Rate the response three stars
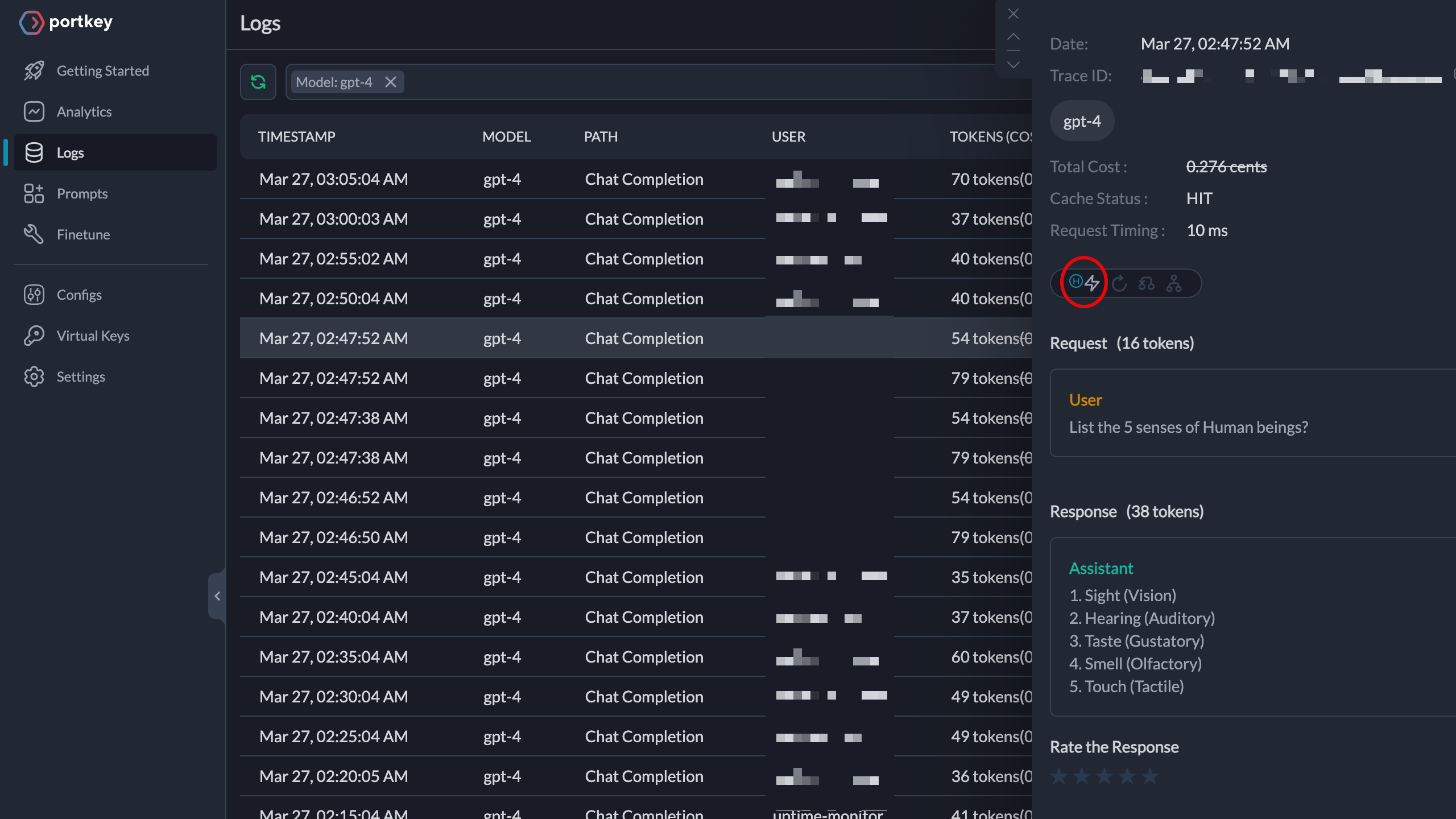1456x819 pixels. pyautogui.click(x=1104, y=776)
